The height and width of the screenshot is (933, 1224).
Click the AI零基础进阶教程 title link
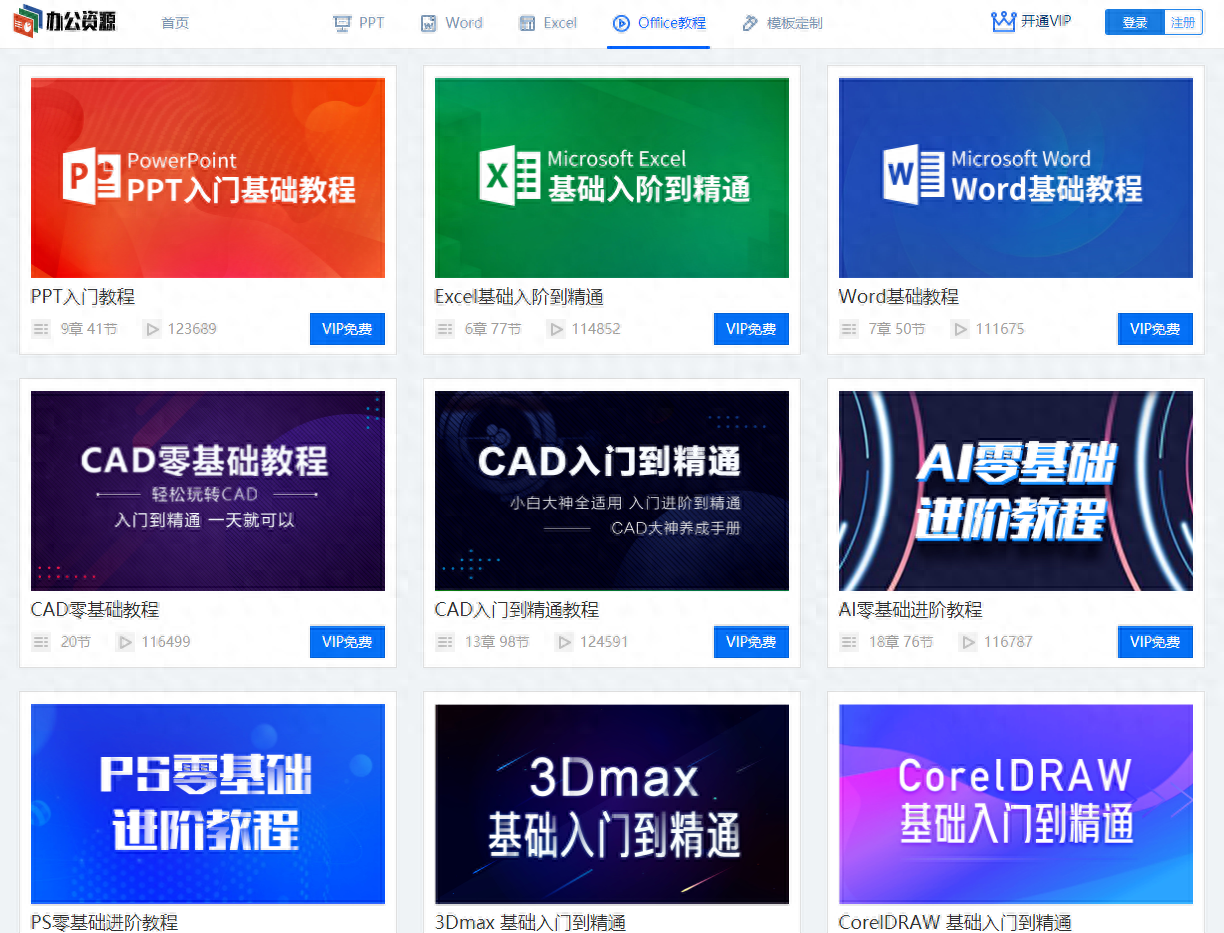tap(911, 610)
